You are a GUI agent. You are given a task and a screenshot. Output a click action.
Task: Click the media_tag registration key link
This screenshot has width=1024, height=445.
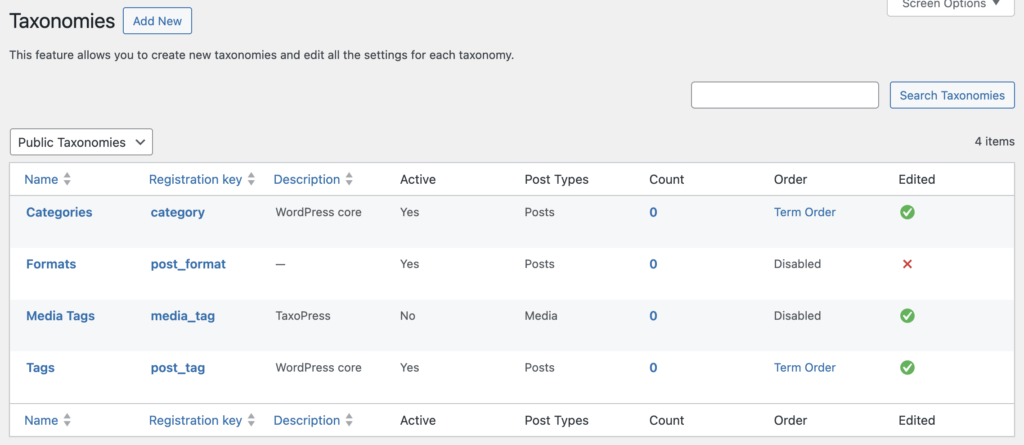point(183,316)
